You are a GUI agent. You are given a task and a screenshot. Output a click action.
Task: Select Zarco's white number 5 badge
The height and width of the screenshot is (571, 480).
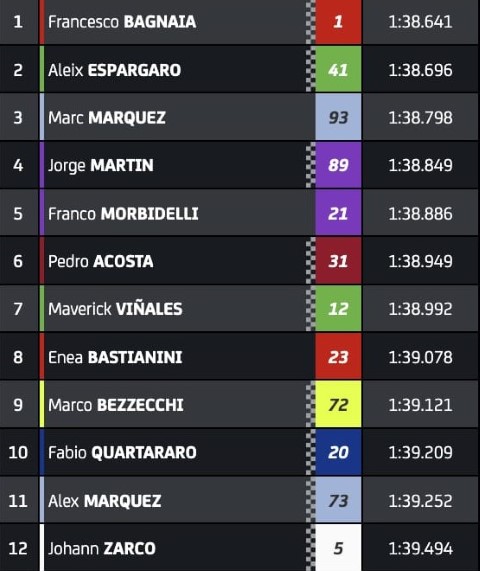338,548
